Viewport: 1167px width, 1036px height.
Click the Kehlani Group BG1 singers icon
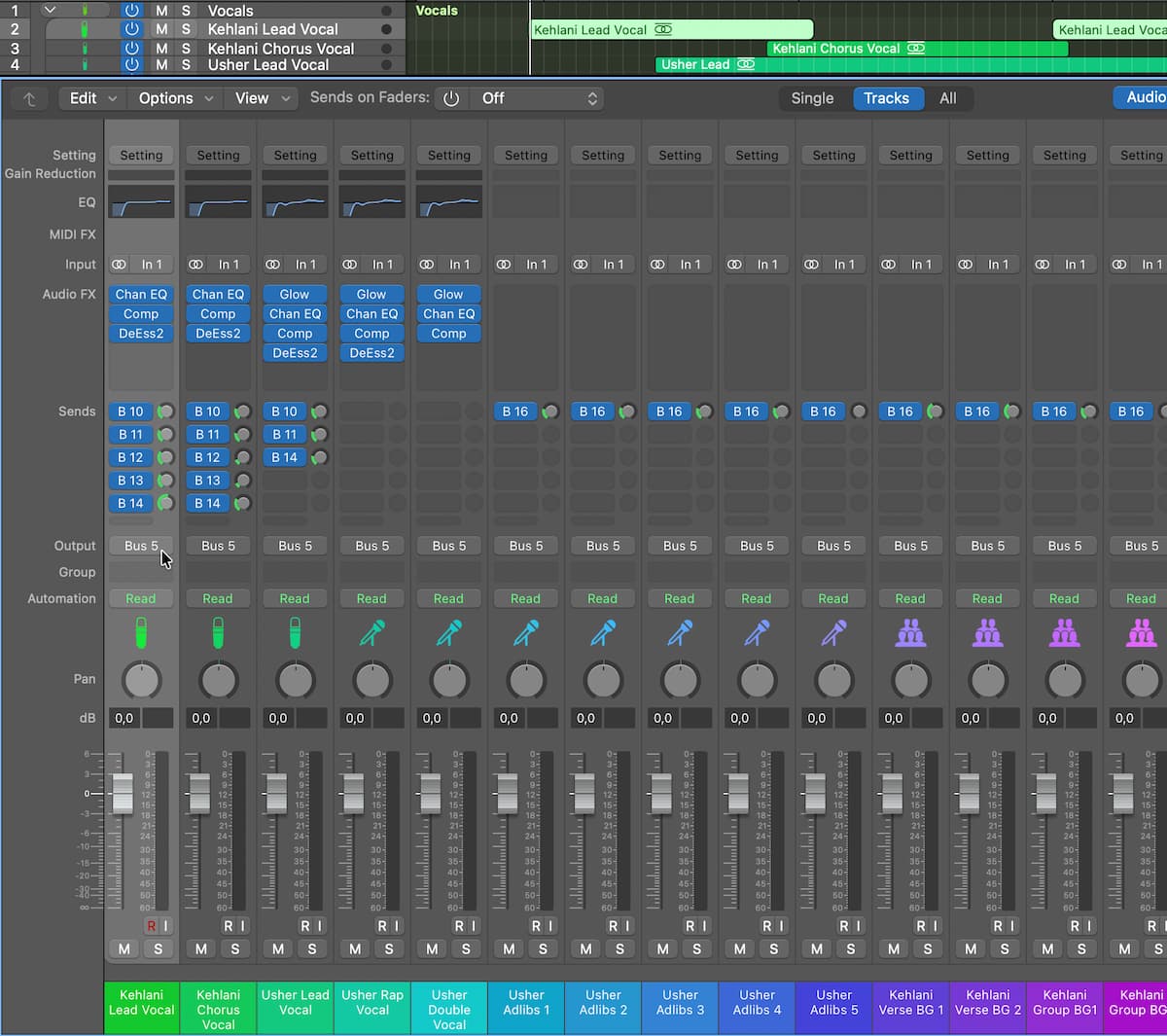(1065, 633)
